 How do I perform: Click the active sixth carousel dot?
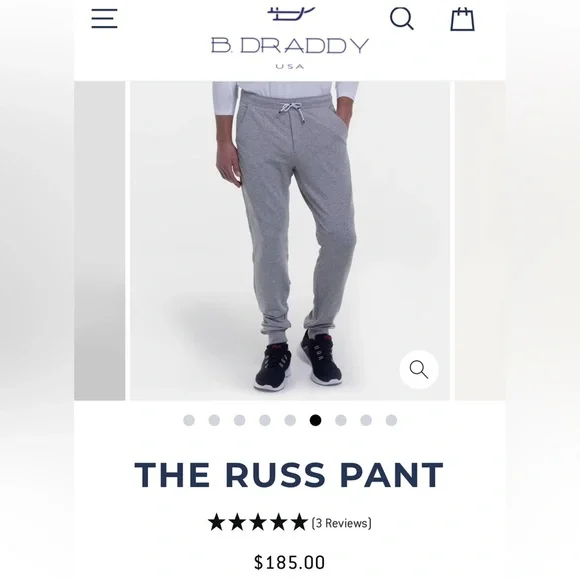[316, 420]
